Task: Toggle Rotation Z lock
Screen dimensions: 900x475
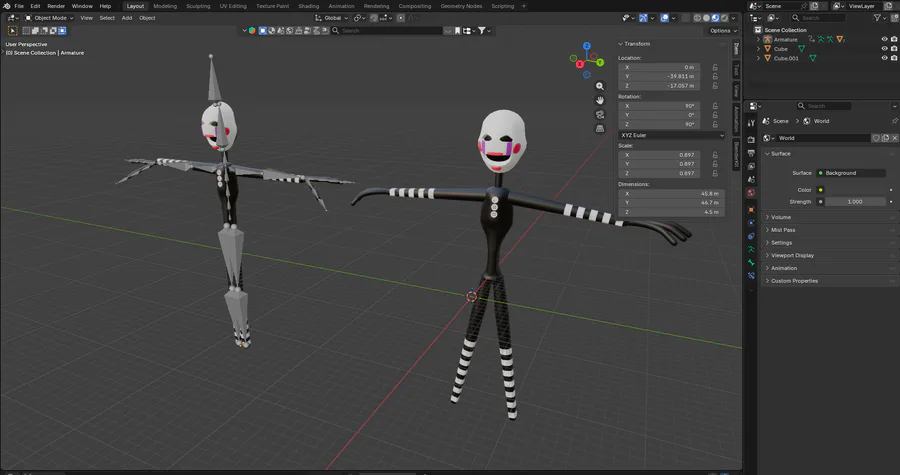Action: click(715, 124)
